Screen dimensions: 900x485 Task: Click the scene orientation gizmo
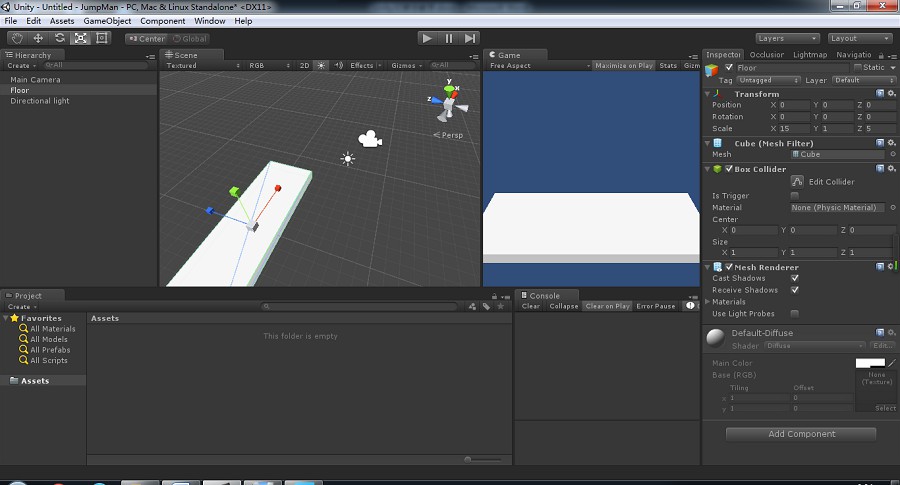(448, 103)
